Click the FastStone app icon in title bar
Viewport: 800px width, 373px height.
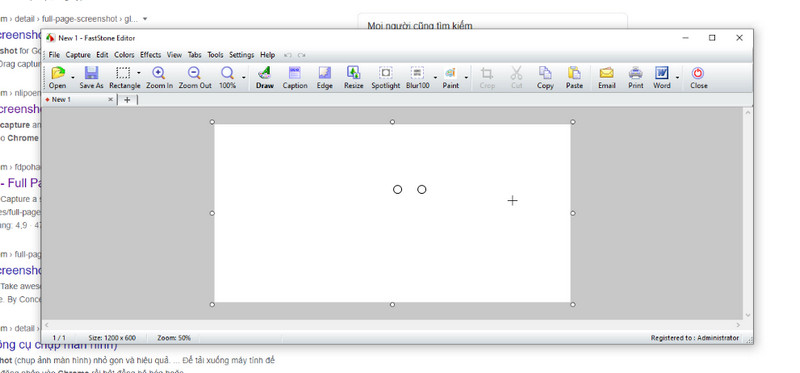(51, 38)
